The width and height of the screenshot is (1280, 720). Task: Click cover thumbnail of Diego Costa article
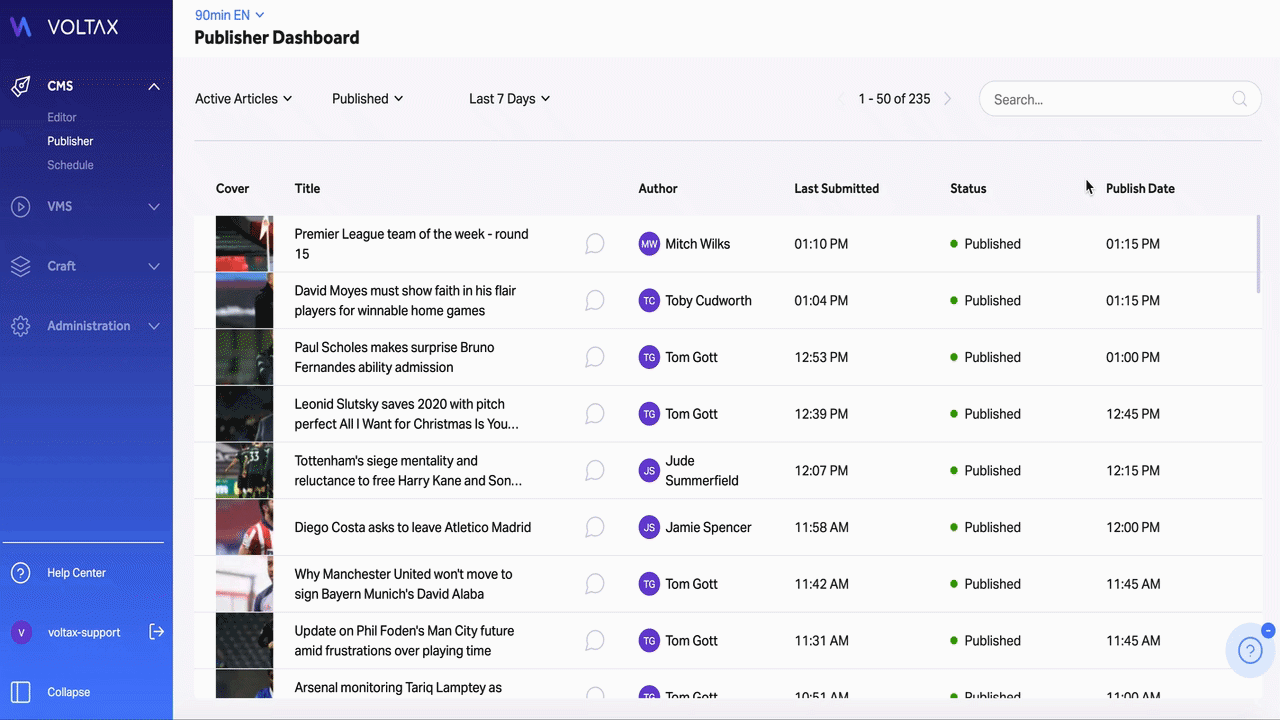coord(244,527)
